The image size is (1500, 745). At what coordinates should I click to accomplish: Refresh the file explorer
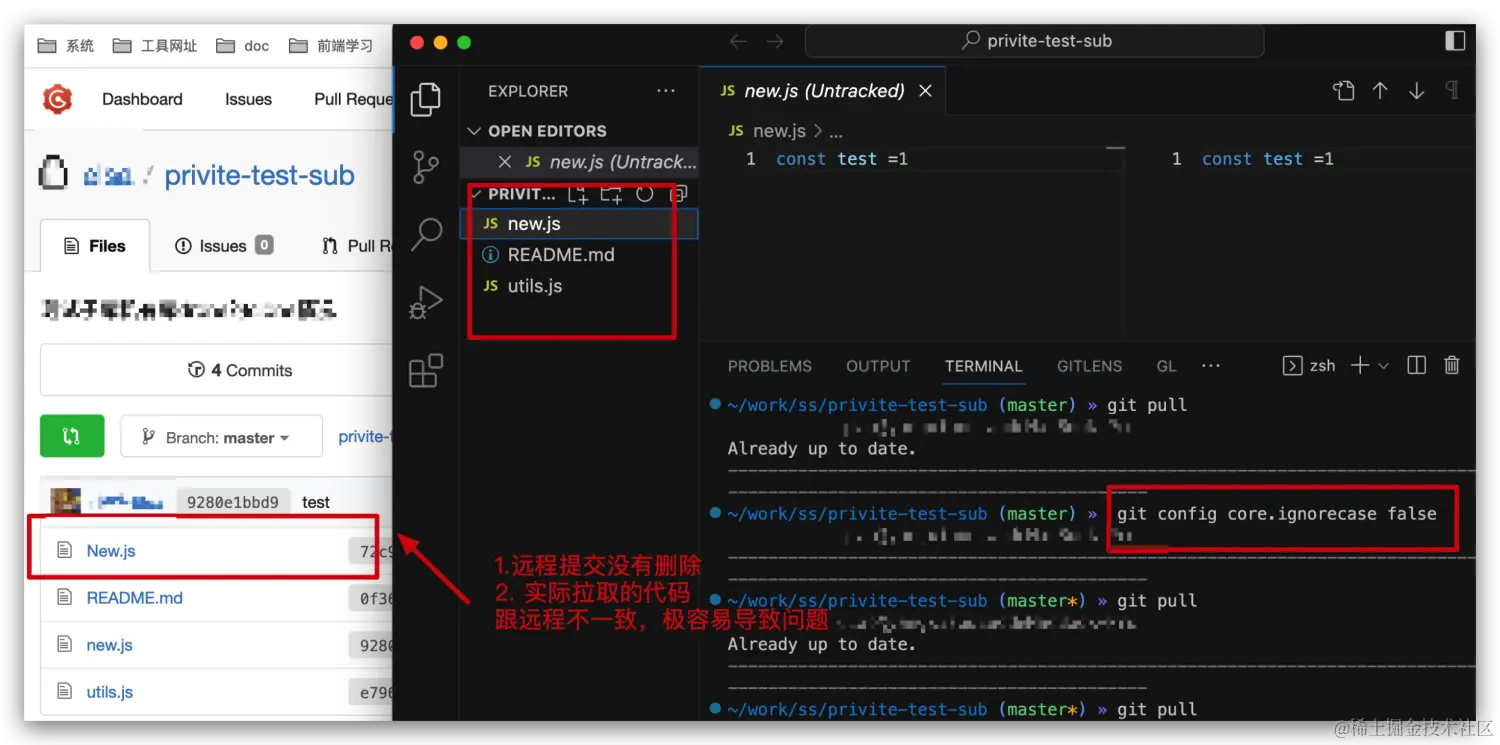pyautogui.click(x=645, y=194)
